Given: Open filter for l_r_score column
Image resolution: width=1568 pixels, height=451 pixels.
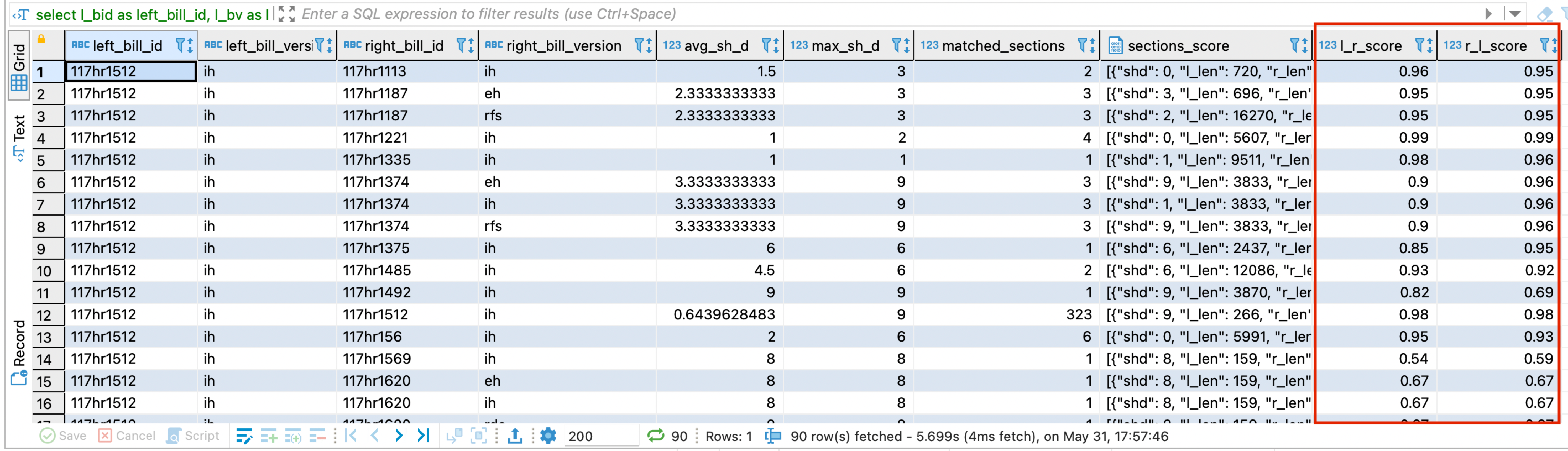Looking at the screenshot, I should [x=1420, y=46].
